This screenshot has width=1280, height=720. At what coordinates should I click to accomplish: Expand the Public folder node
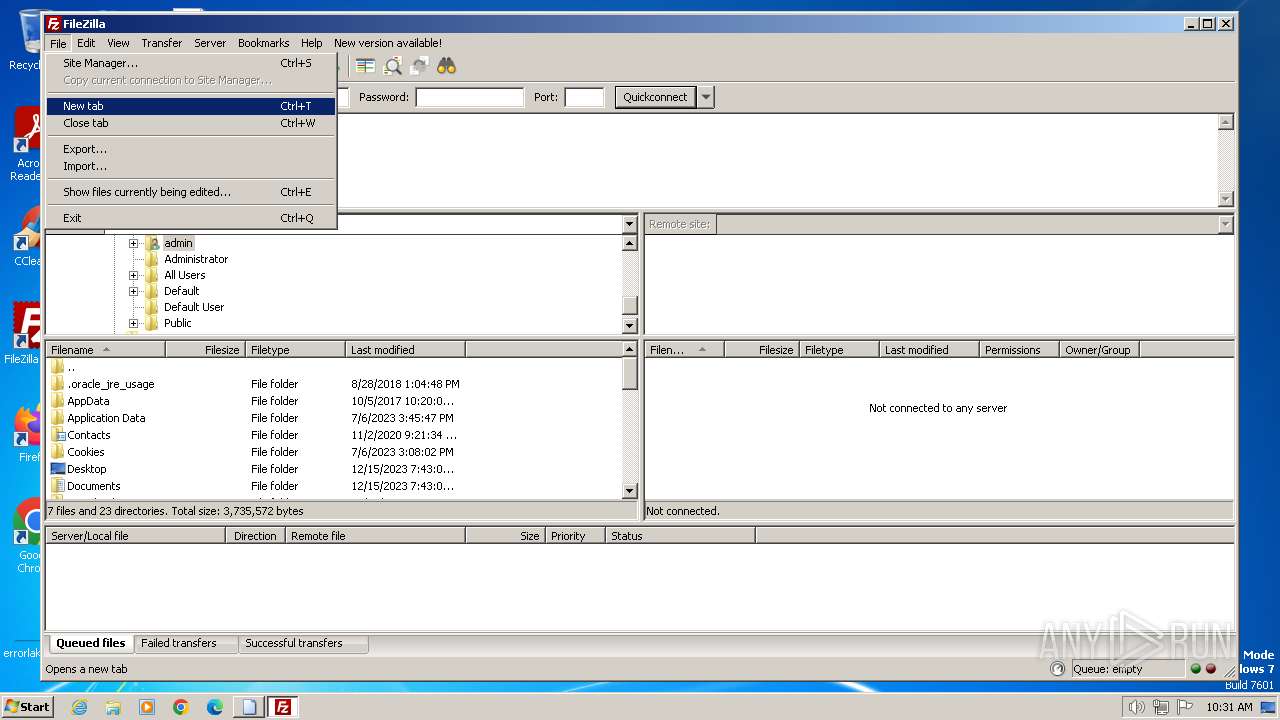(x=133, y=323)
